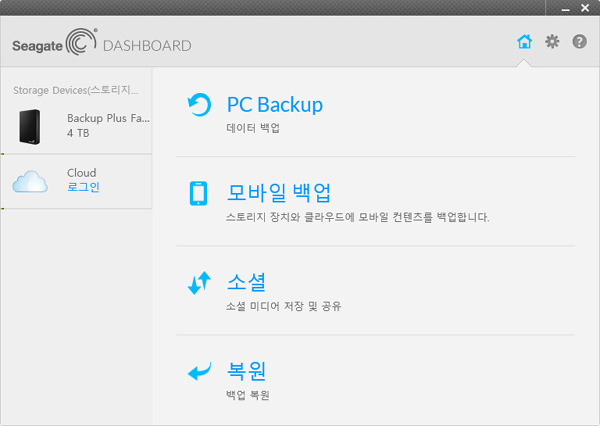Open the 복원 option

pyautogui.click(x=246, y=371)
